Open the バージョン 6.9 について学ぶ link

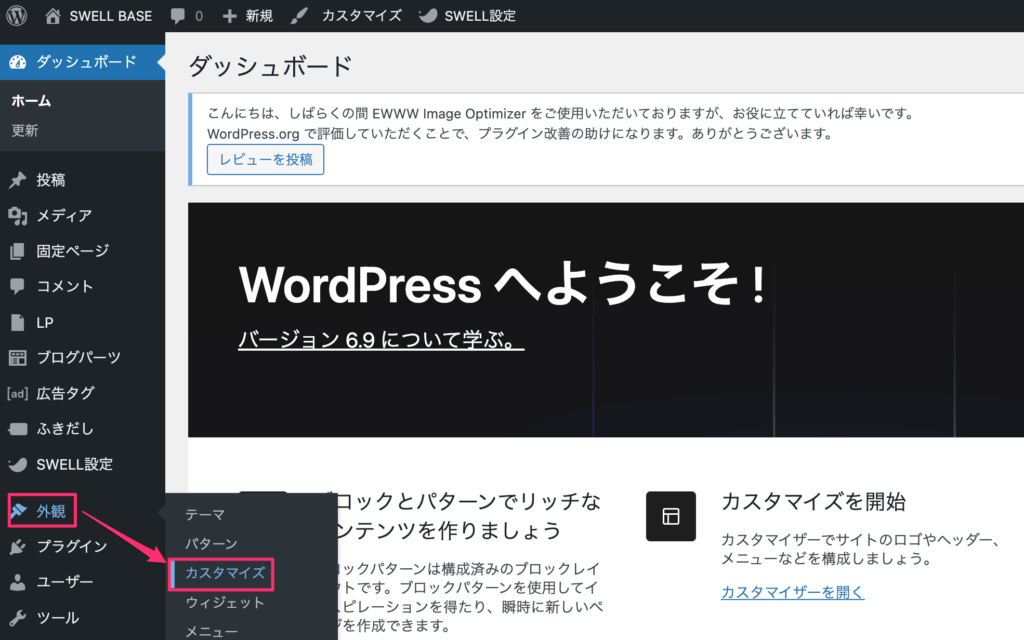(x=380, y=338)
